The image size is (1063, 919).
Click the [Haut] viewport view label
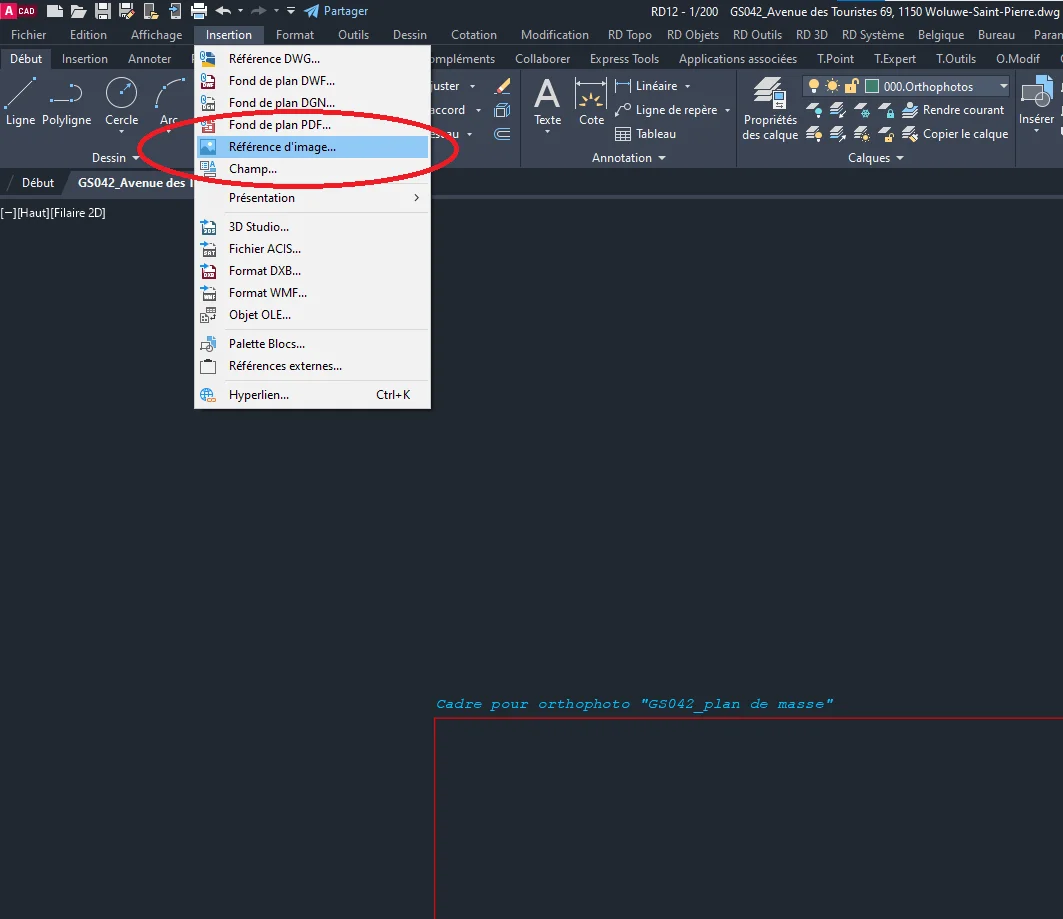32,213
